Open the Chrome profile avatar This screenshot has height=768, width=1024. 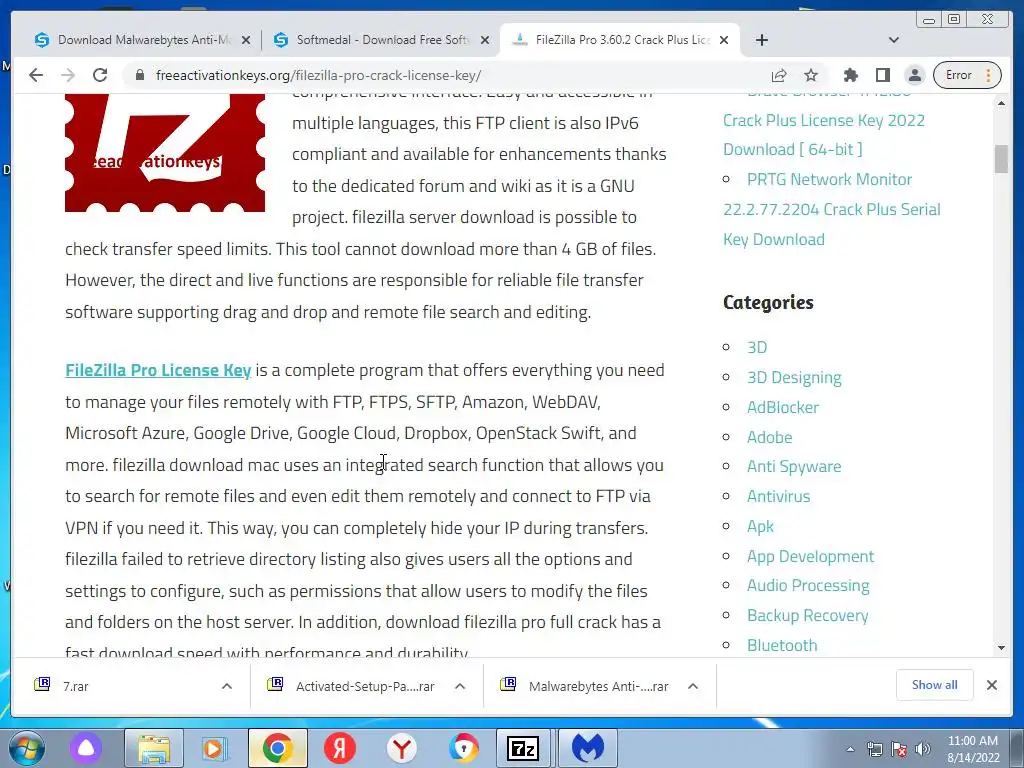915,75
